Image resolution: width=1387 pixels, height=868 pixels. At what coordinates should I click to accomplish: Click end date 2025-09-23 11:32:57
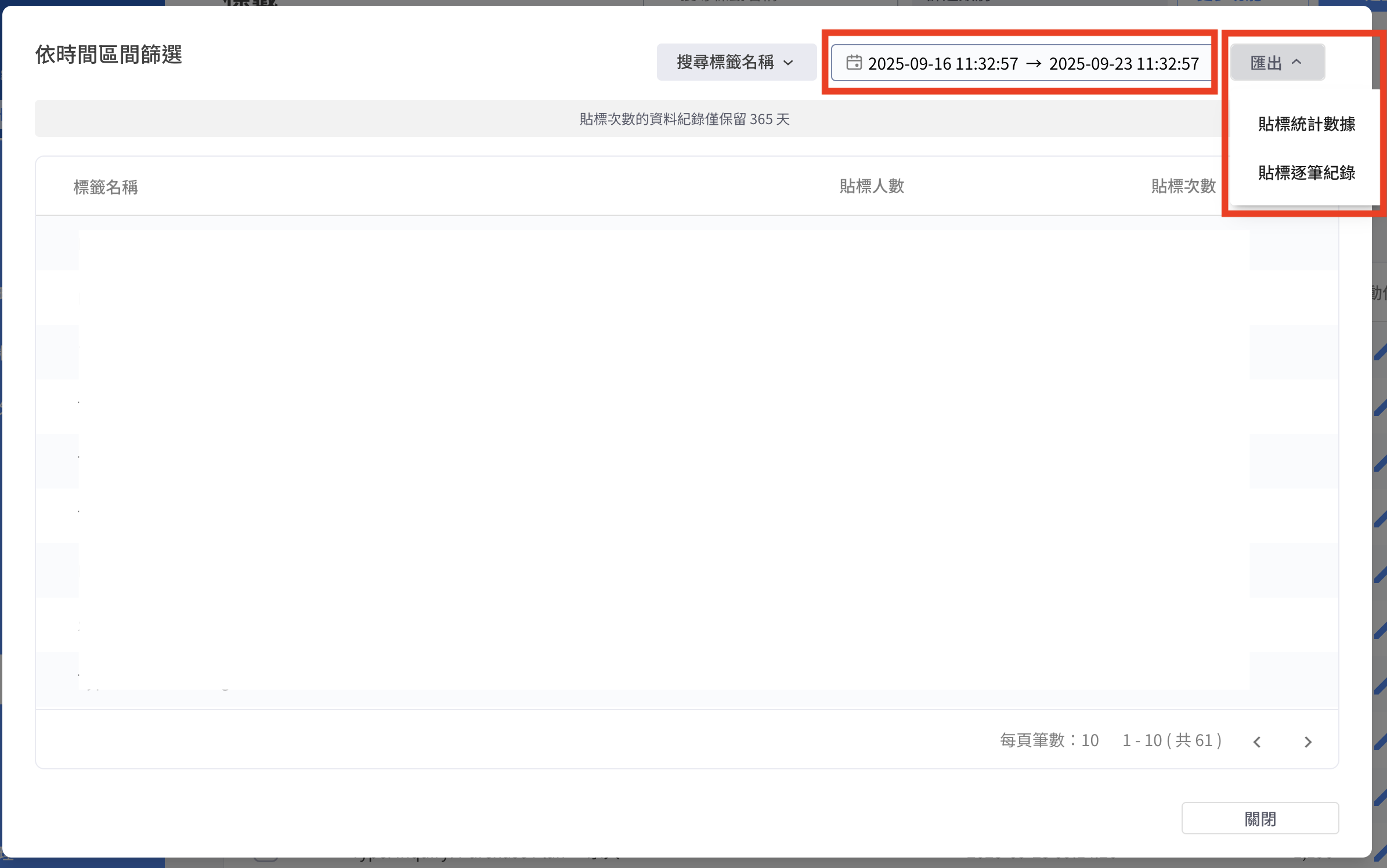coord(1124,63)
